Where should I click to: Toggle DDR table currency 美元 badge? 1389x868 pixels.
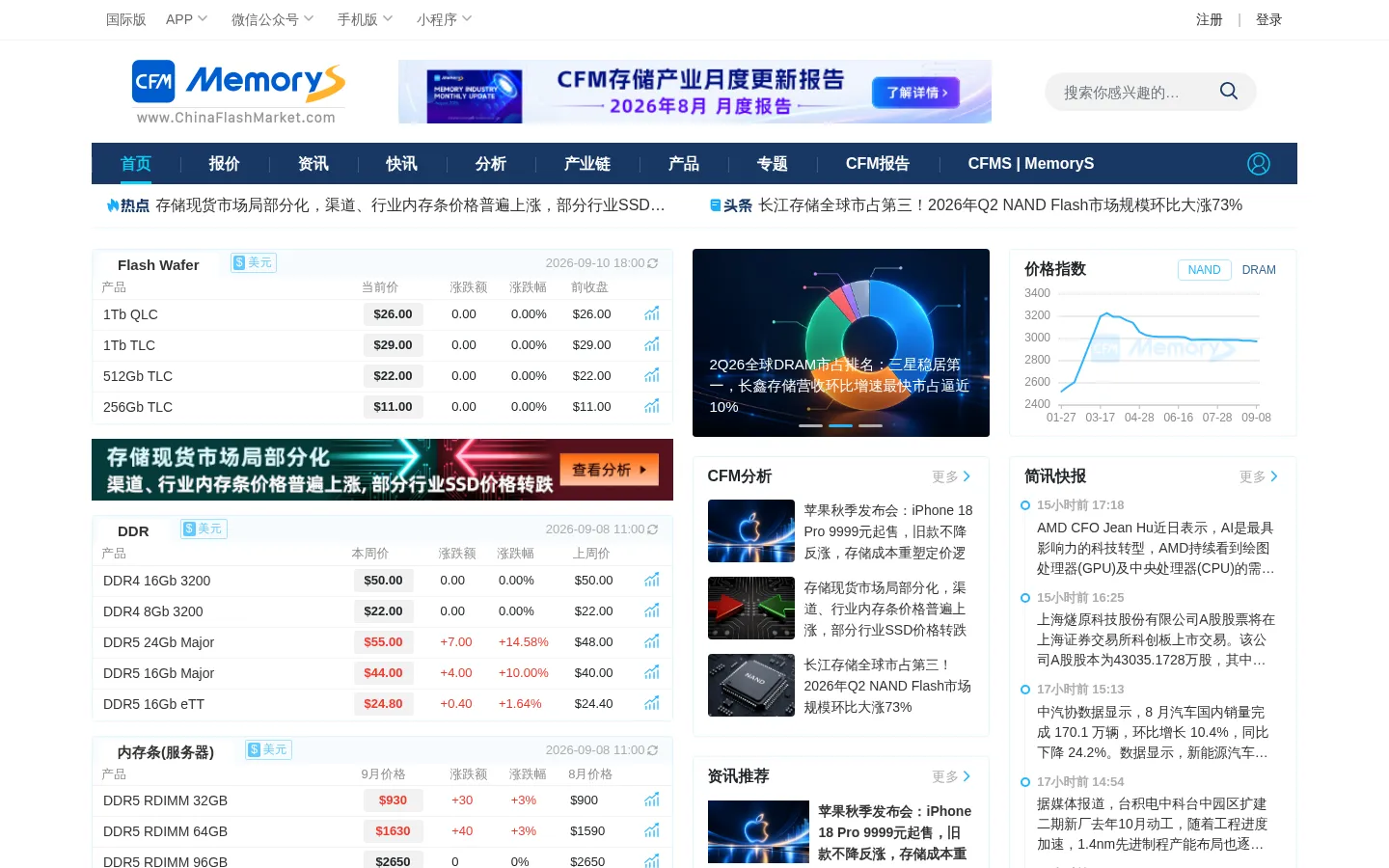tap(204, 529)
